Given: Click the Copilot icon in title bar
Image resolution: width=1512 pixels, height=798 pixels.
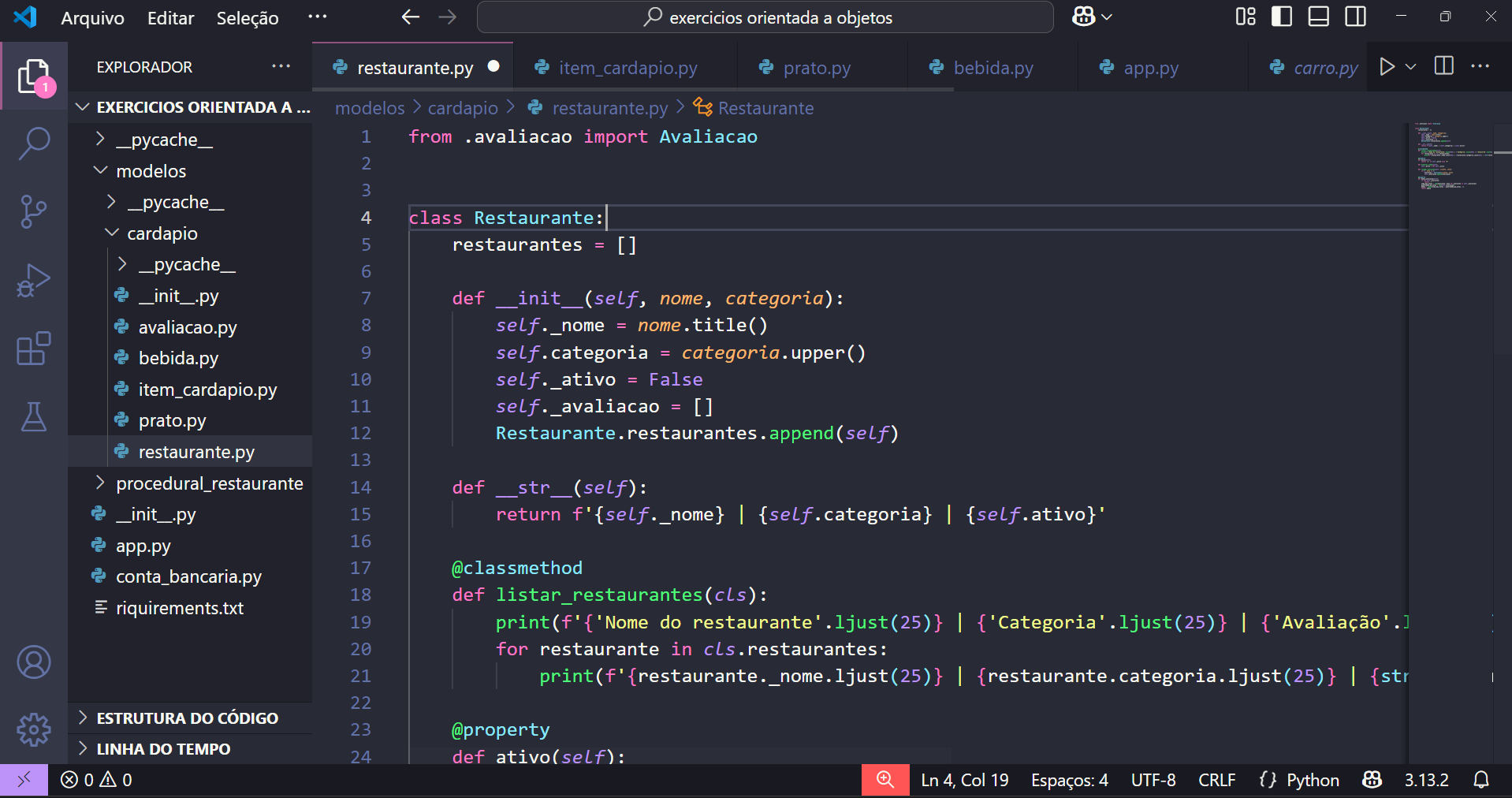Looking at the screenshot, I should [x=1084, y=17].
